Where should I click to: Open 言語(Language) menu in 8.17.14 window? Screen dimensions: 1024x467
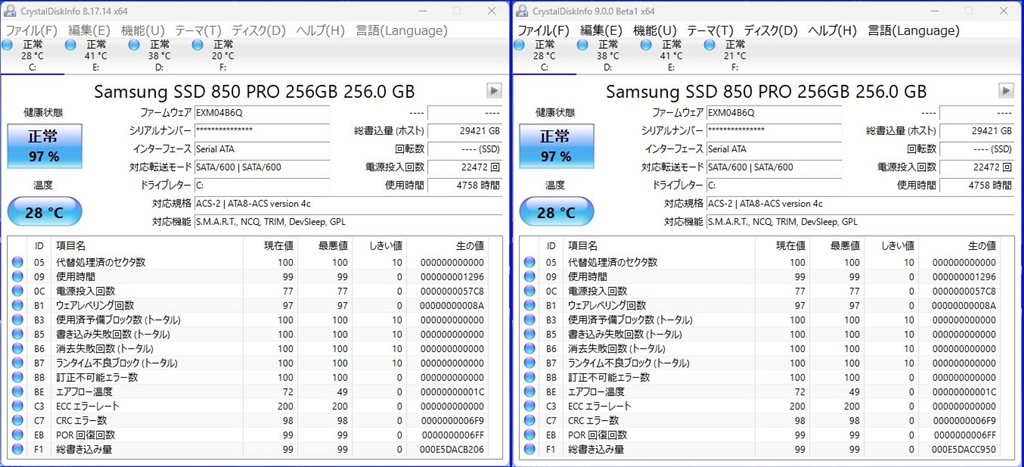(x=401, y=31)
